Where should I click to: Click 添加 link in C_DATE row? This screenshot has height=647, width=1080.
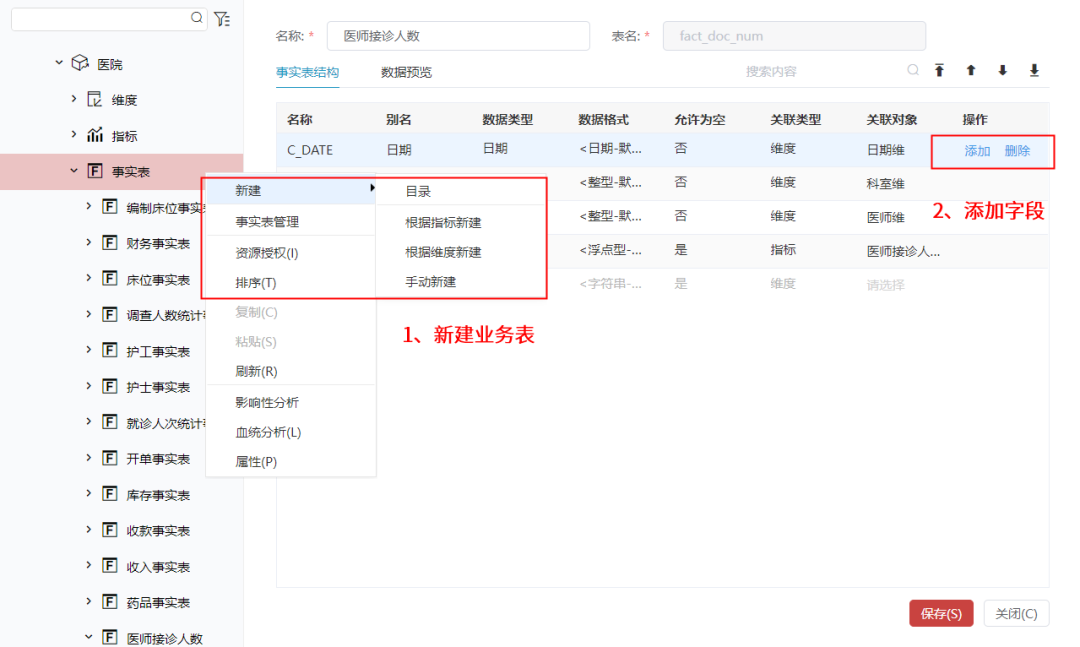[977, 151]
